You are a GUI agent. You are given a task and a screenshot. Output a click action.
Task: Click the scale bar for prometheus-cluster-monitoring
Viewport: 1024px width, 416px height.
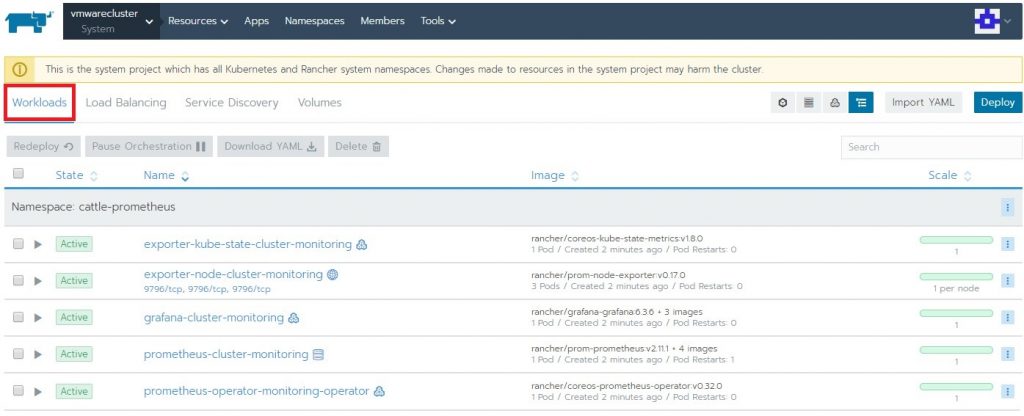[956, 350]
